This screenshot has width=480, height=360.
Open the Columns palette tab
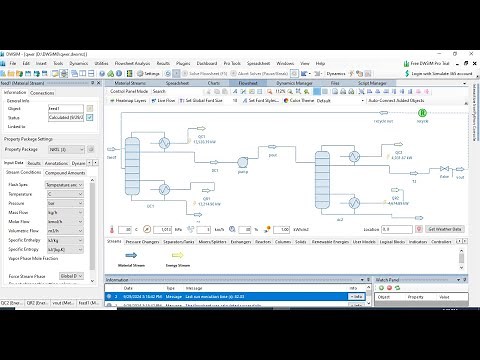click(283, 242)
